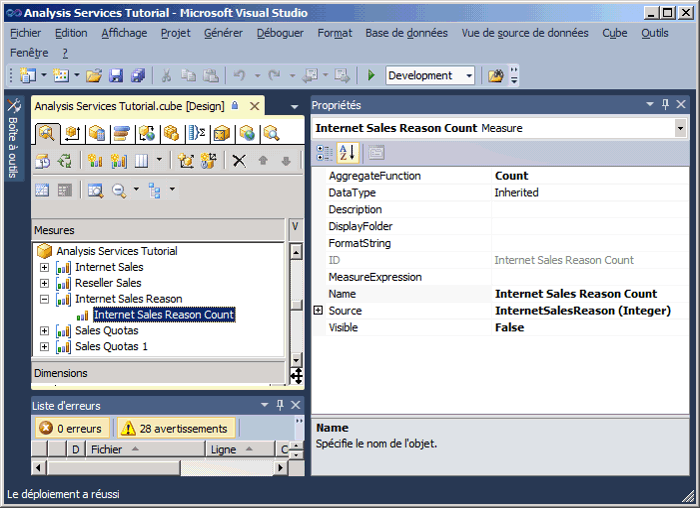700x508 pixels.
Task: Click the Save icon in the toolbar
Action: pyautogui.click(x=116, y=76)
